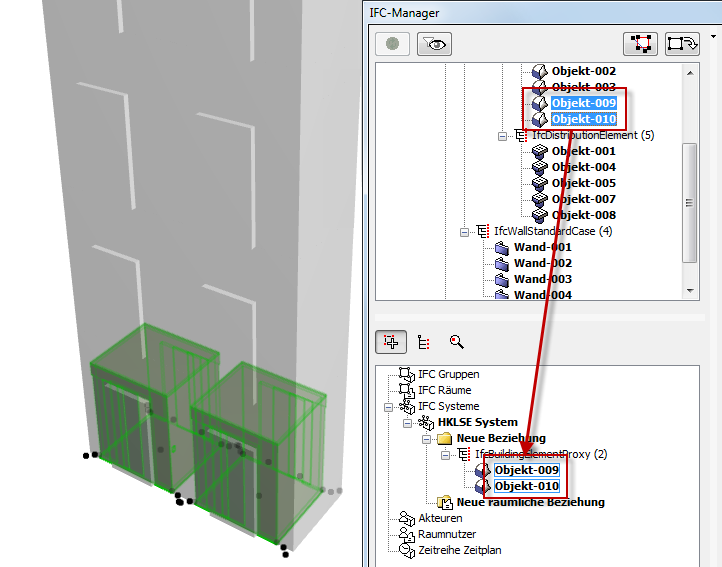The height and width of the screenshot is (567, 722).
Task: Click the Raumnutzer person icon
Action: (407, 534)
